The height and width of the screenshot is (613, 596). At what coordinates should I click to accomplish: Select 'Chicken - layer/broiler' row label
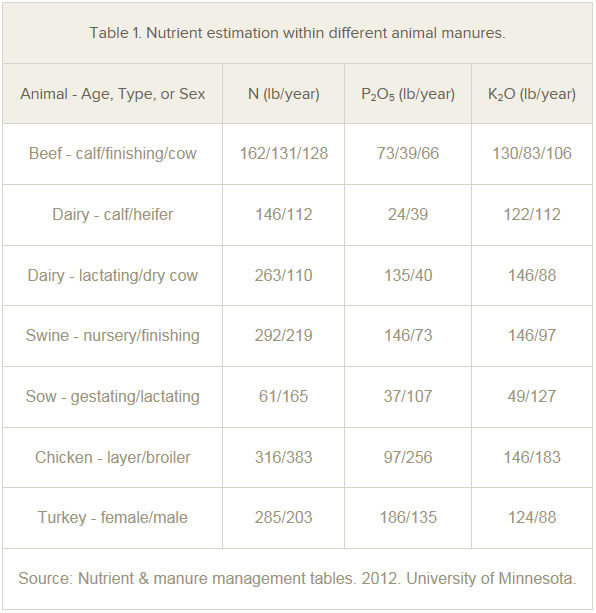click(x=113, y=457)
